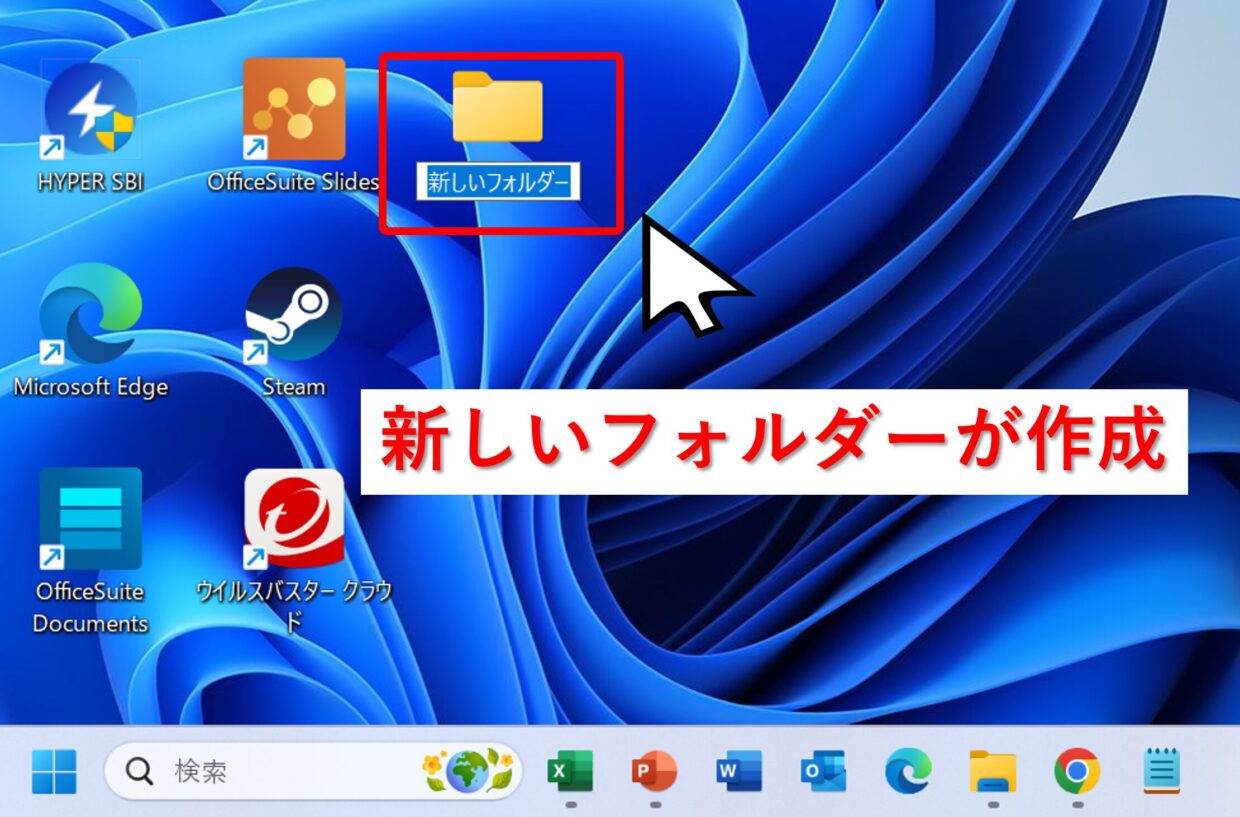This screenshot has width=1240, height=817.
Task: Select the Microsoft Edge desktop shortcut
Action: click(x=90, y=314)
